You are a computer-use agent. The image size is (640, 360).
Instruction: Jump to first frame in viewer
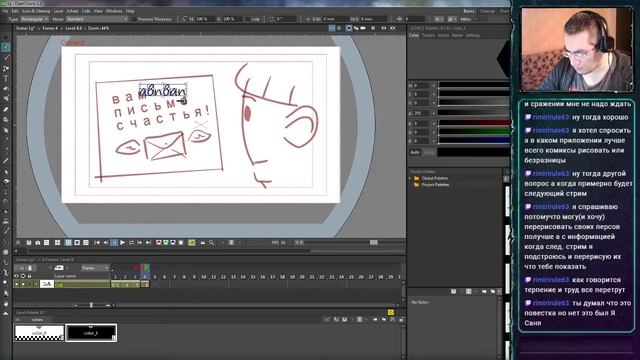pos(97,242)
